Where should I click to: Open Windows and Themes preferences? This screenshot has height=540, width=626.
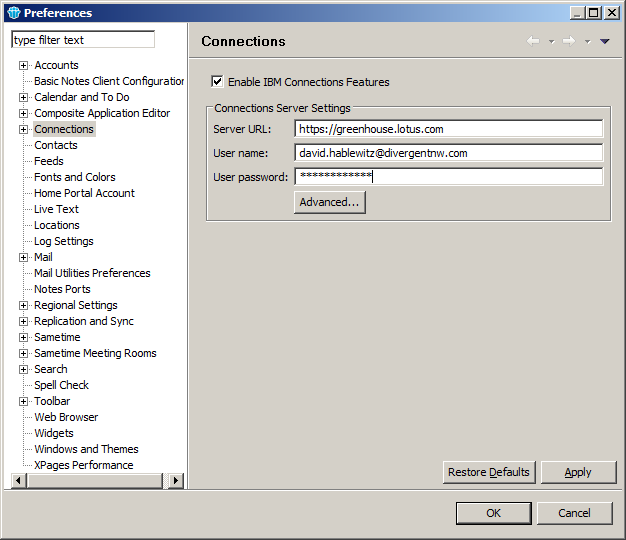(x=86, y=449)
